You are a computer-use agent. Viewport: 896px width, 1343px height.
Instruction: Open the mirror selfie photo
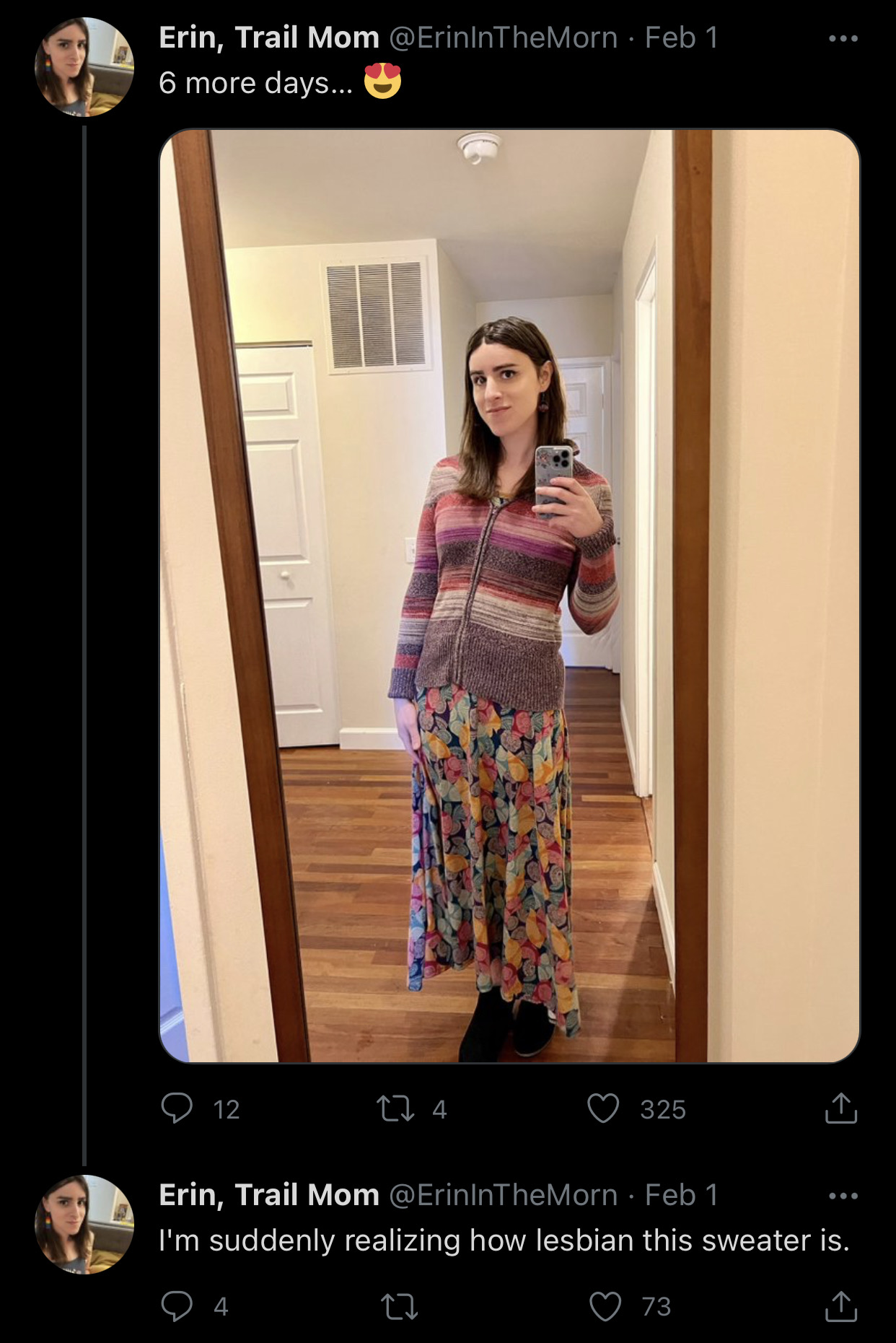[x=509, y=596]
